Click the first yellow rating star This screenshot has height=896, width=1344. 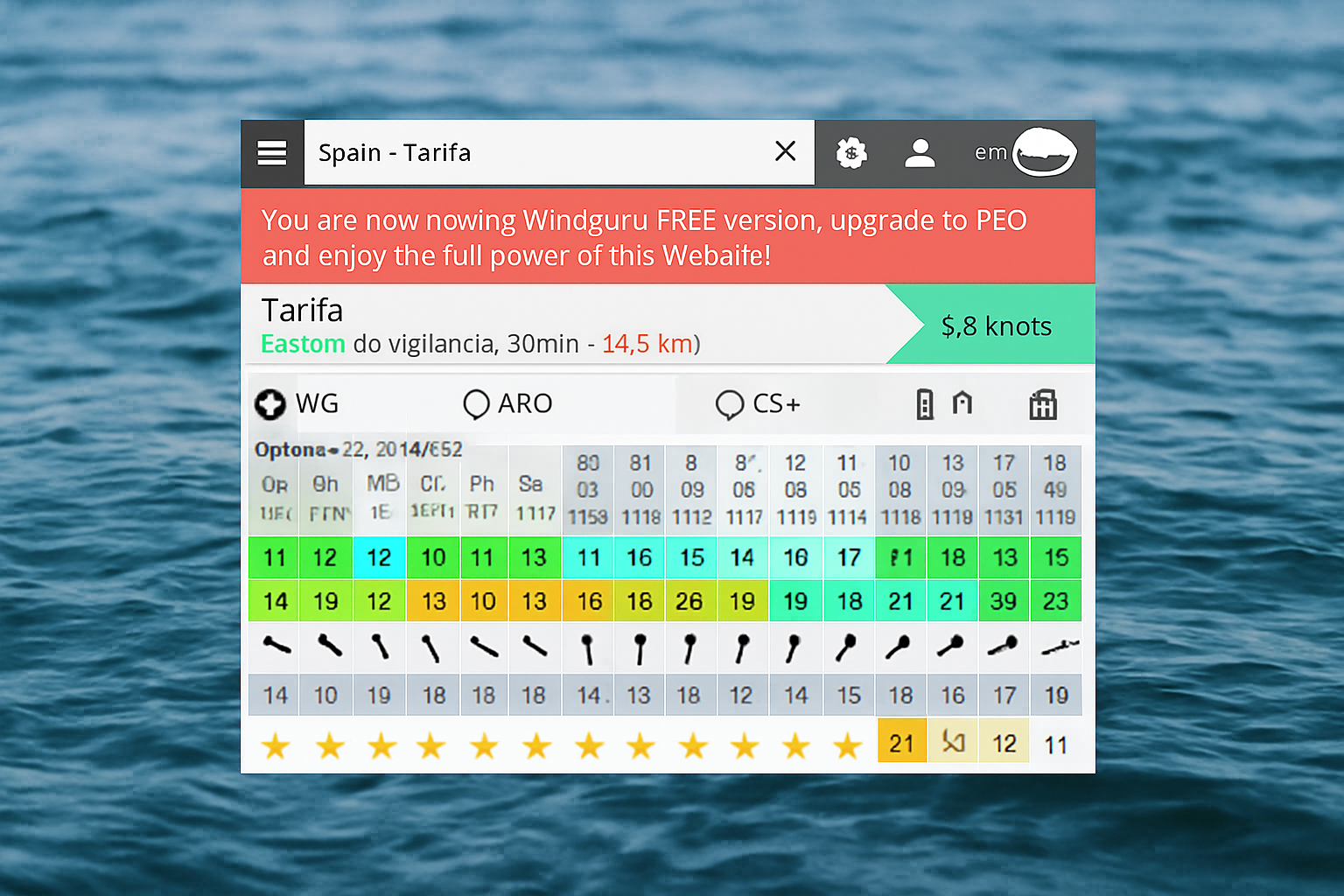[276, 746]
